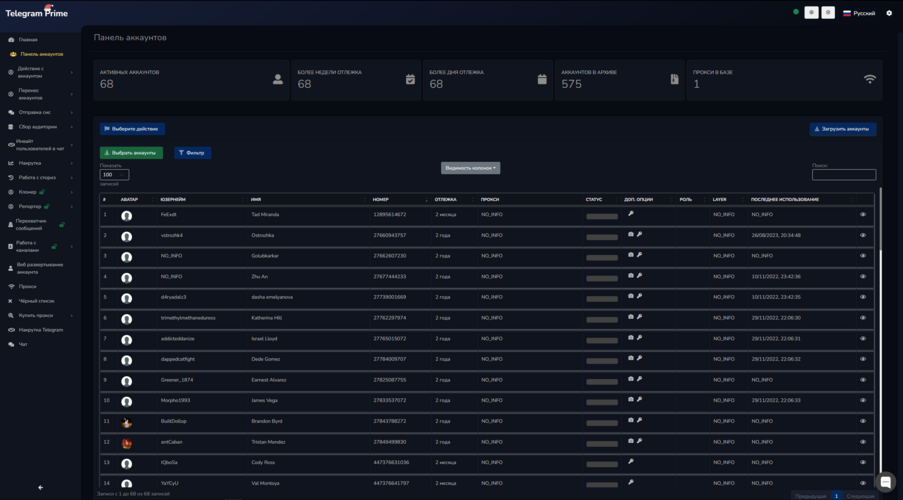The height and width of the screenshot is (500, 903).
Task: Click the Wi-Fi icon on Прокси в базе card
Action: (x=869, y=80)
